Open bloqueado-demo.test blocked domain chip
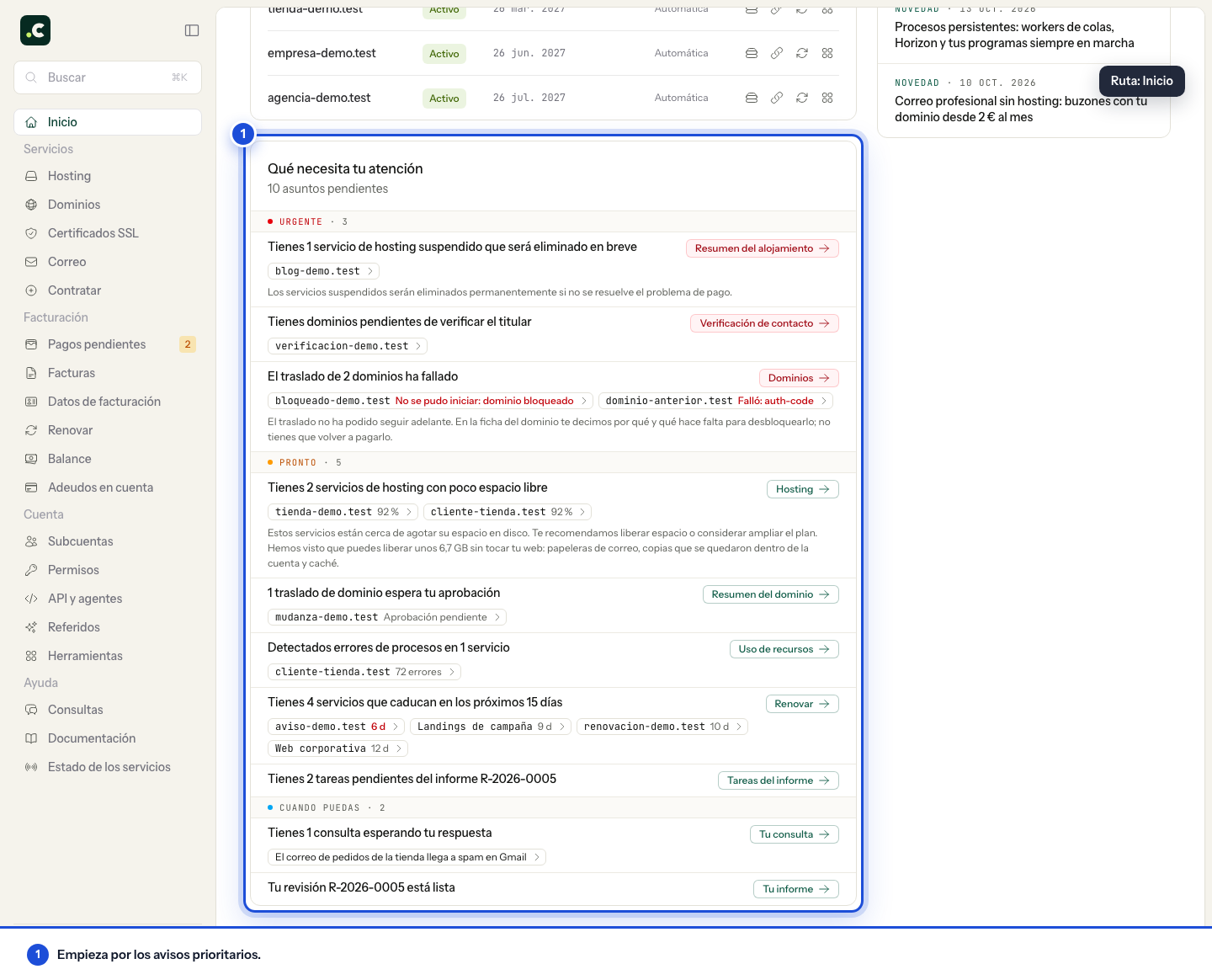Viewport: 1212px width, 980px height. [x=430, y=401]
